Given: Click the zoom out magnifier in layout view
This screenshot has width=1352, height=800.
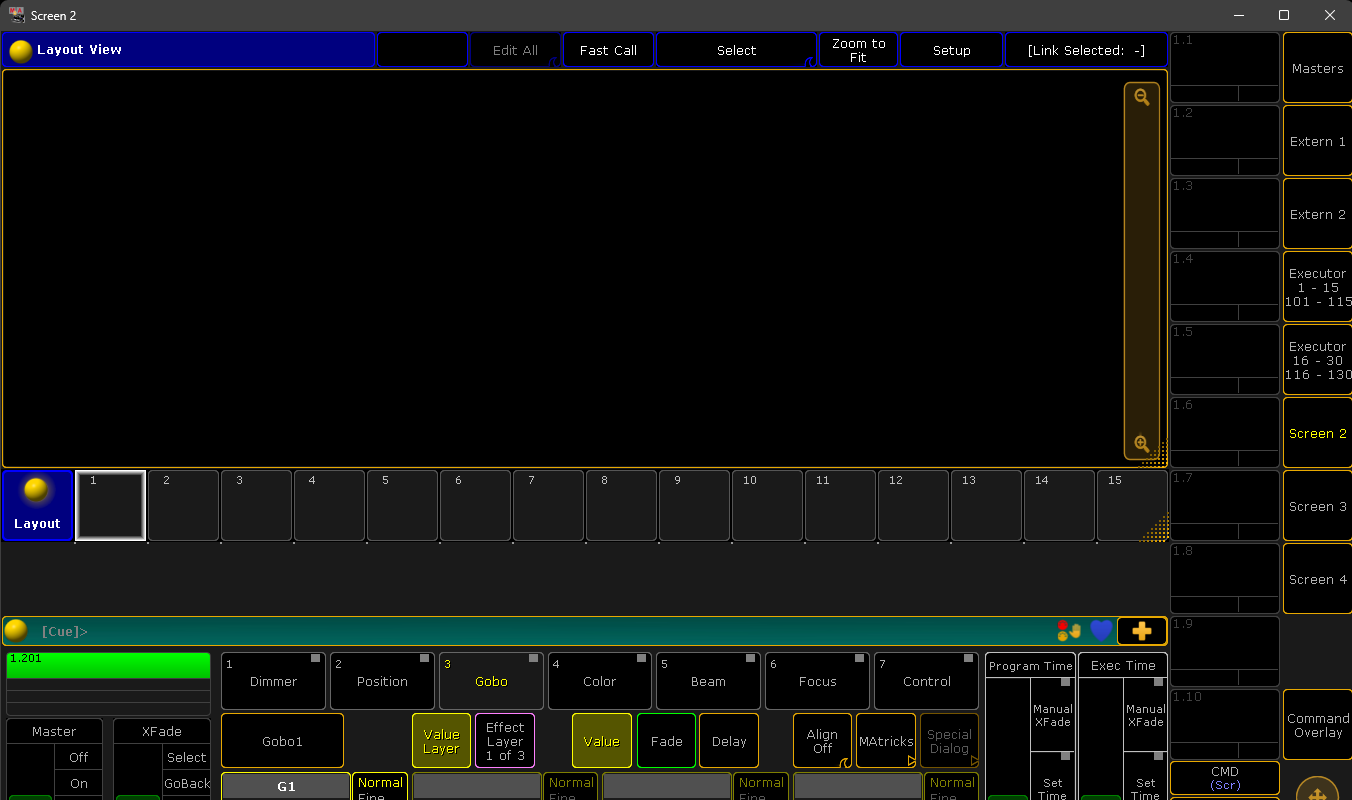Looking at the screenshot, I should [x=1142, y=98].
